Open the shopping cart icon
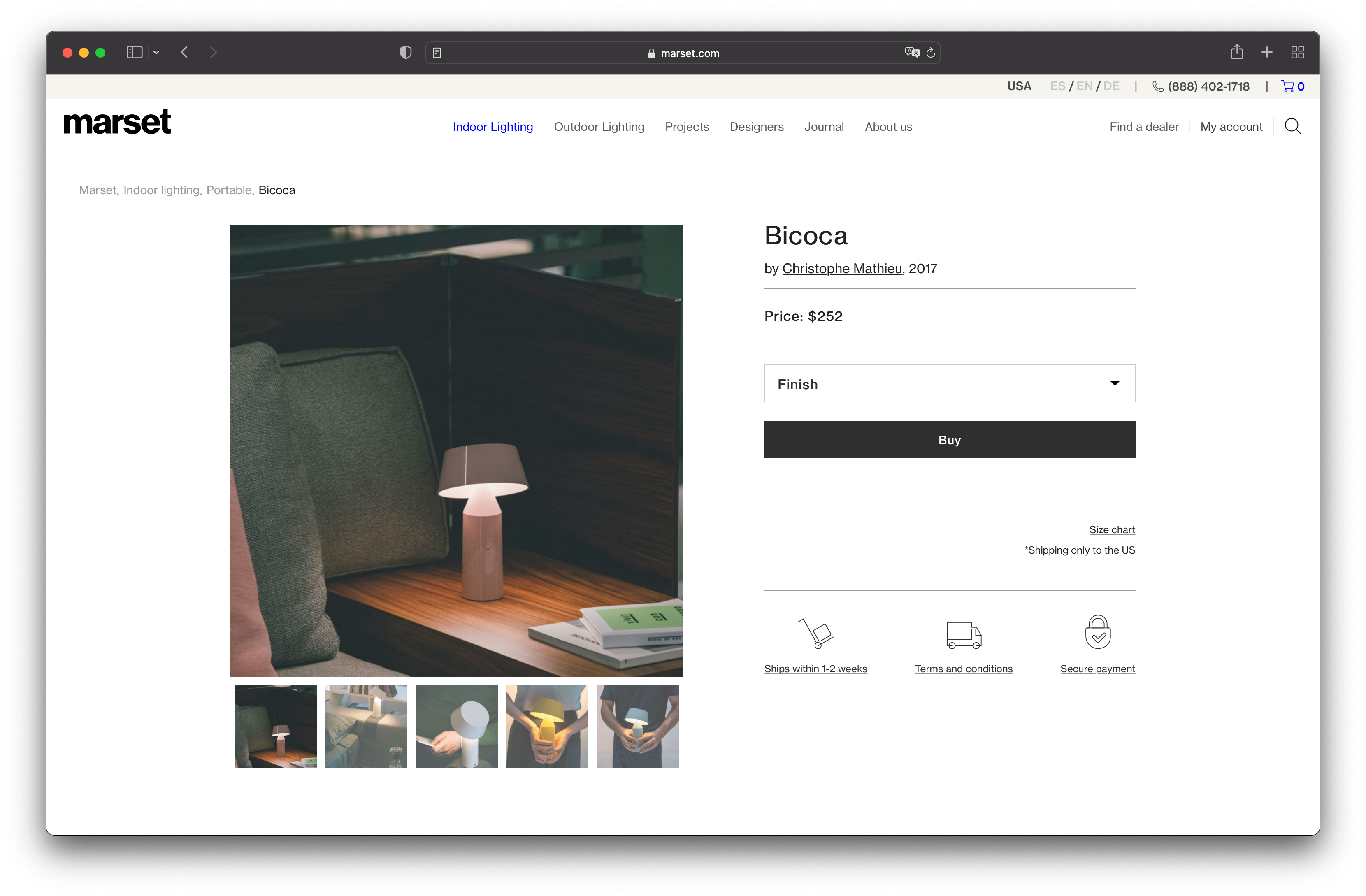Image resolution: width=1366 pixels, height=896 pixels. 1287,87
